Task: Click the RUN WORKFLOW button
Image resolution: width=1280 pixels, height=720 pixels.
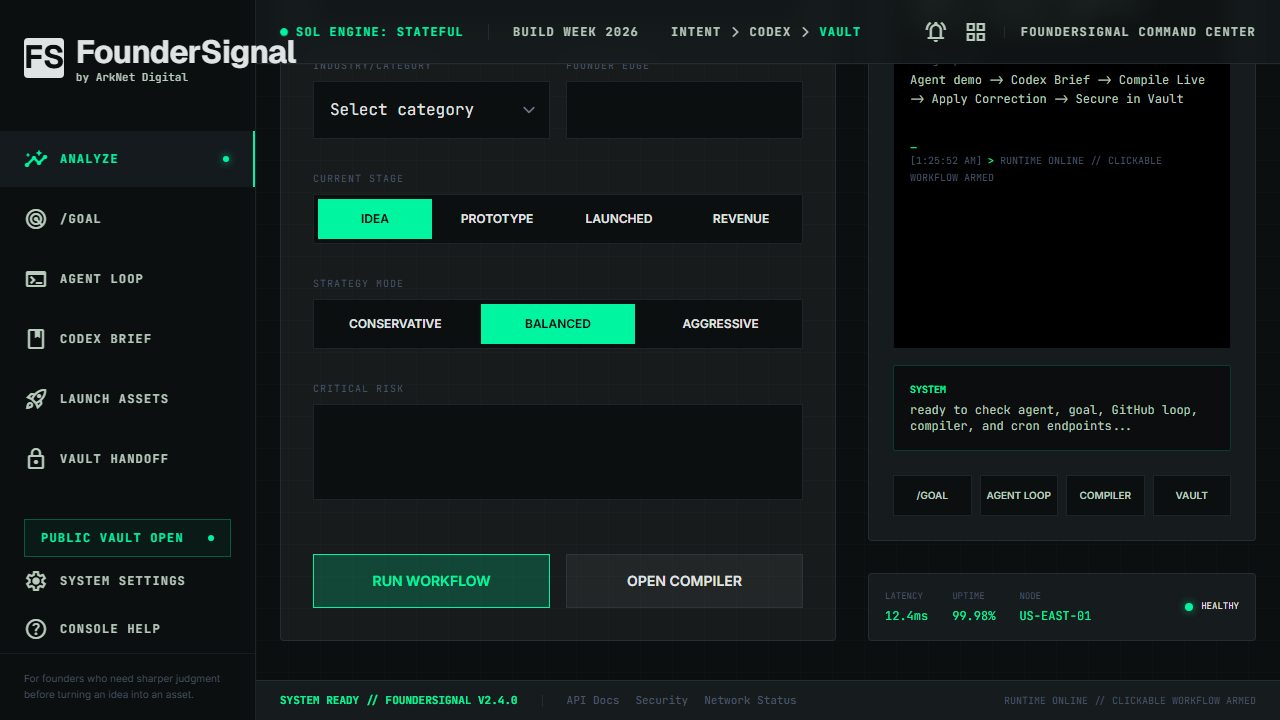Action: [x=431, y=581]
